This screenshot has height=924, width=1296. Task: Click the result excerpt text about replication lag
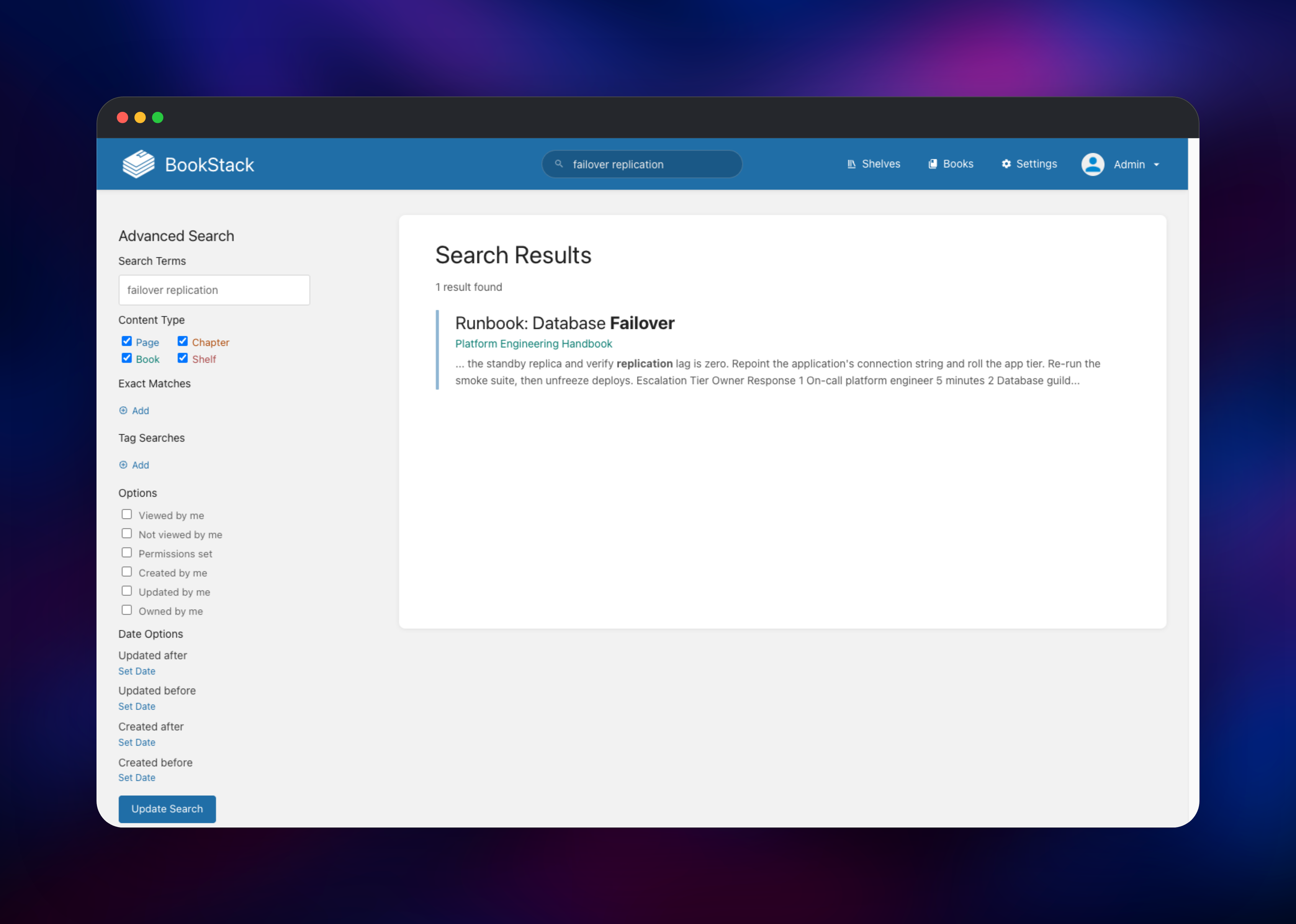(x=778, y=372)
